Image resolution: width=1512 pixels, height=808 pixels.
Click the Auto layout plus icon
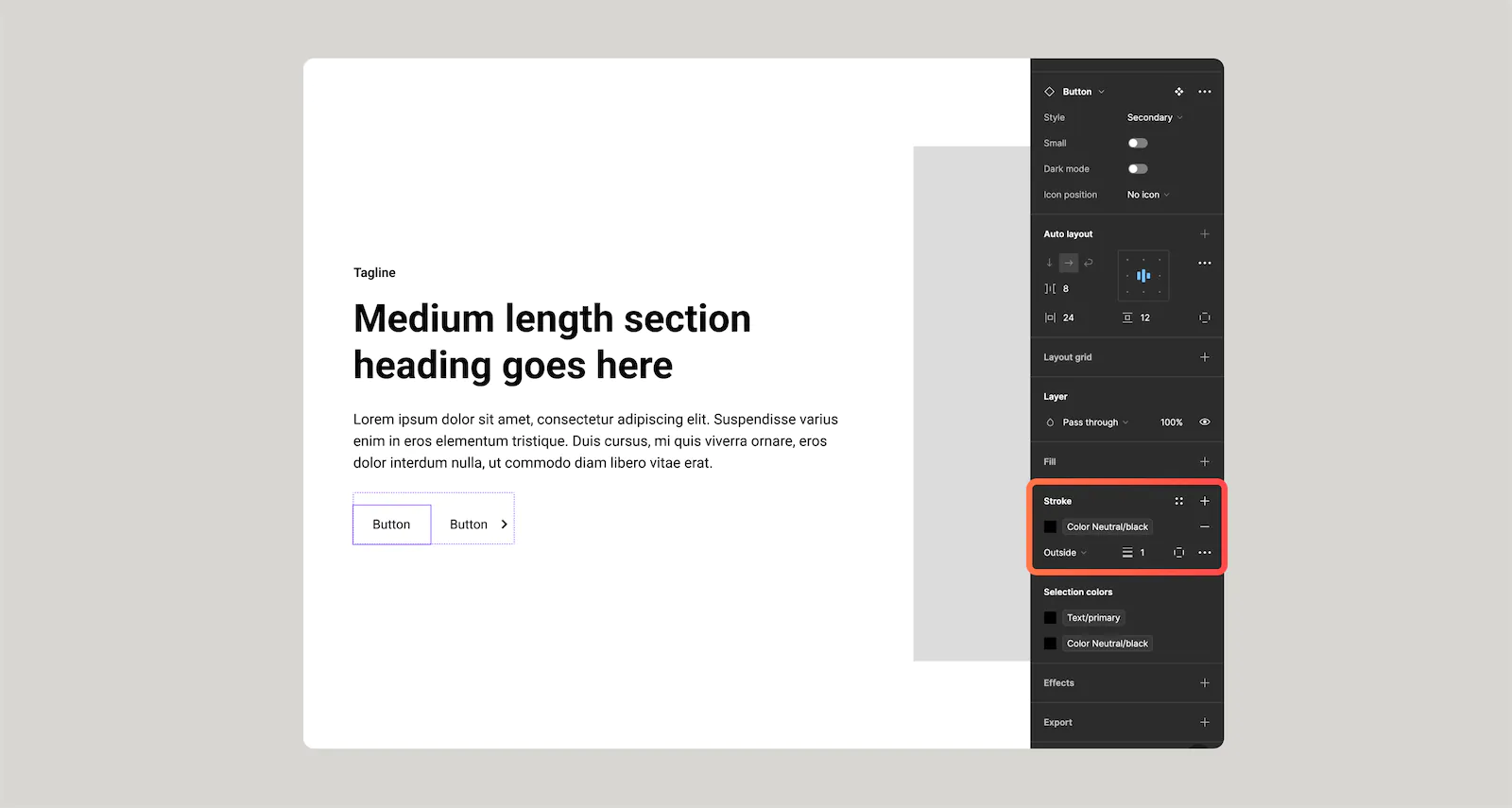(1205, 233)
